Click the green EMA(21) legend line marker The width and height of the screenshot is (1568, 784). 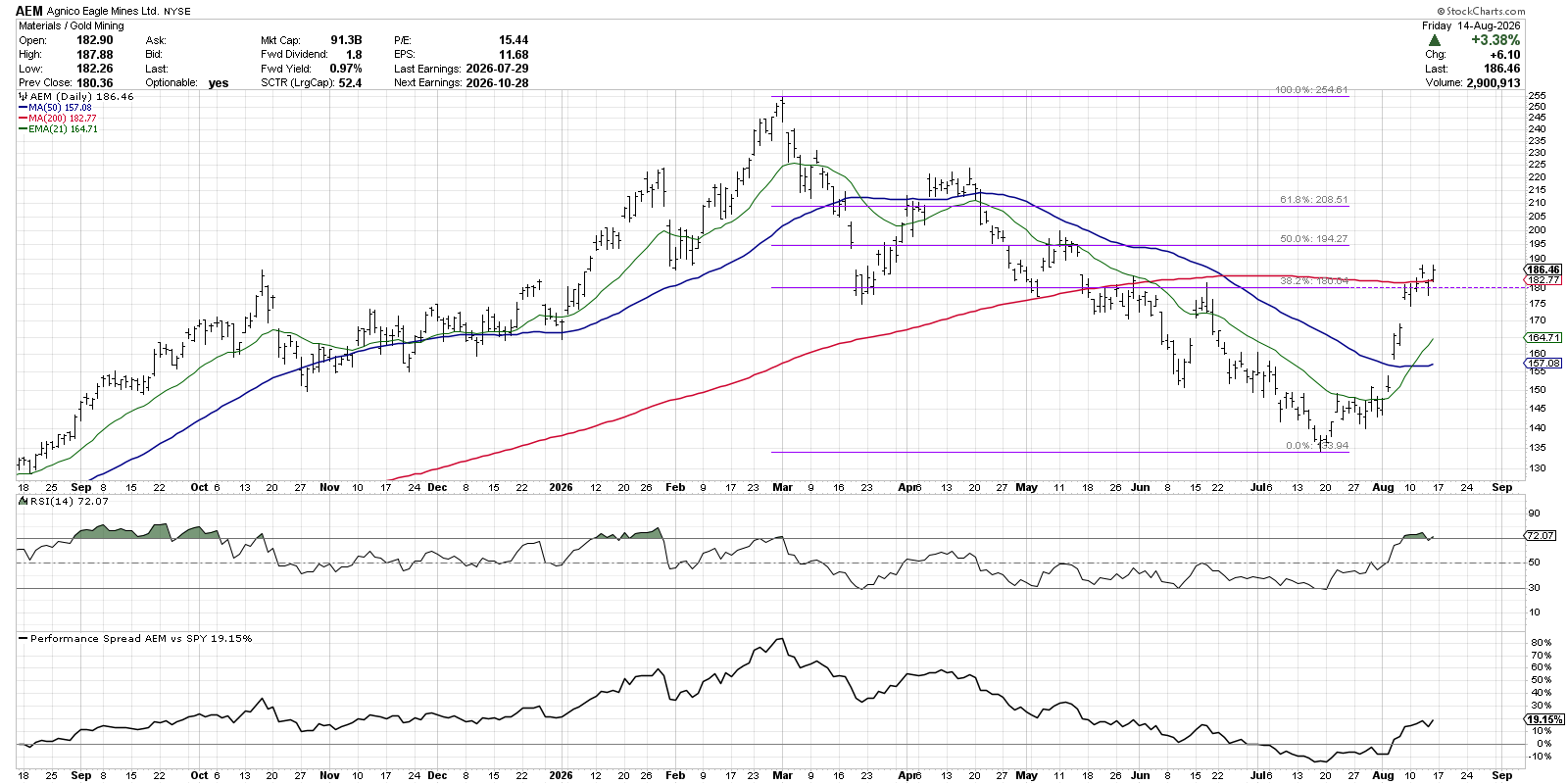coord(23,129)
